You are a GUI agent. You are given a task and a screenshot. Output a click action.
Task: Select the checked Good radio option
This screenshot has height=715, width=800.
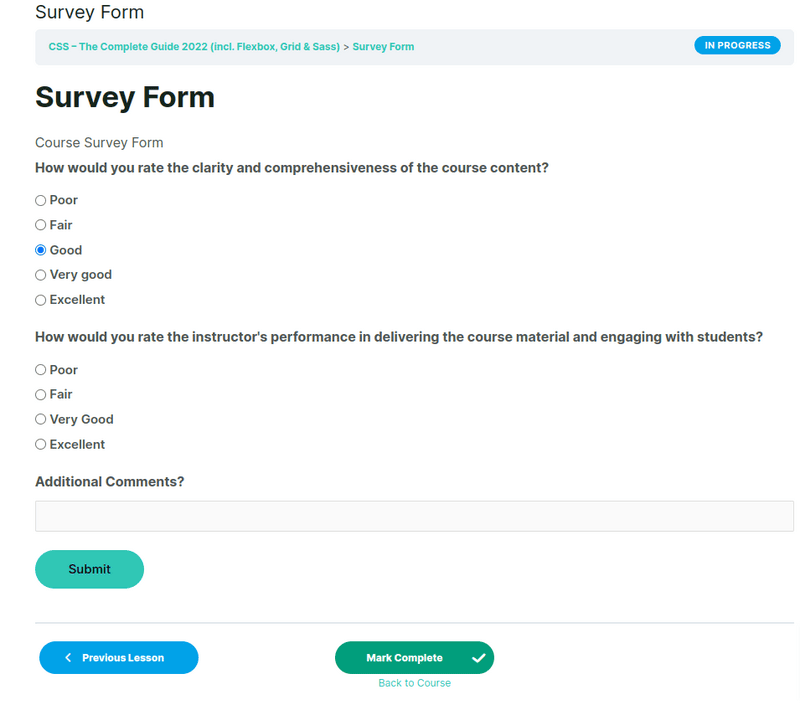pos(41,250)
